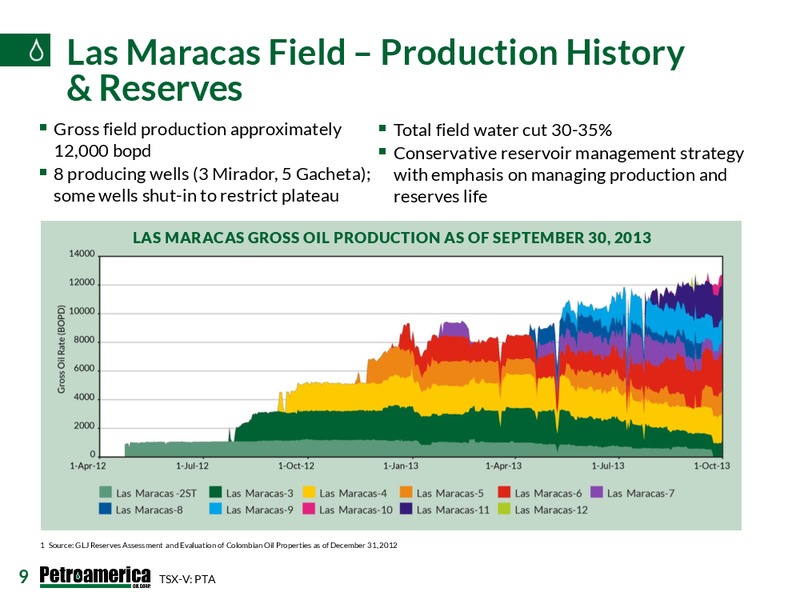Click the 'Las Maracas-9' legend label
This screenshot has width=800, height=600.
[260, 510]
